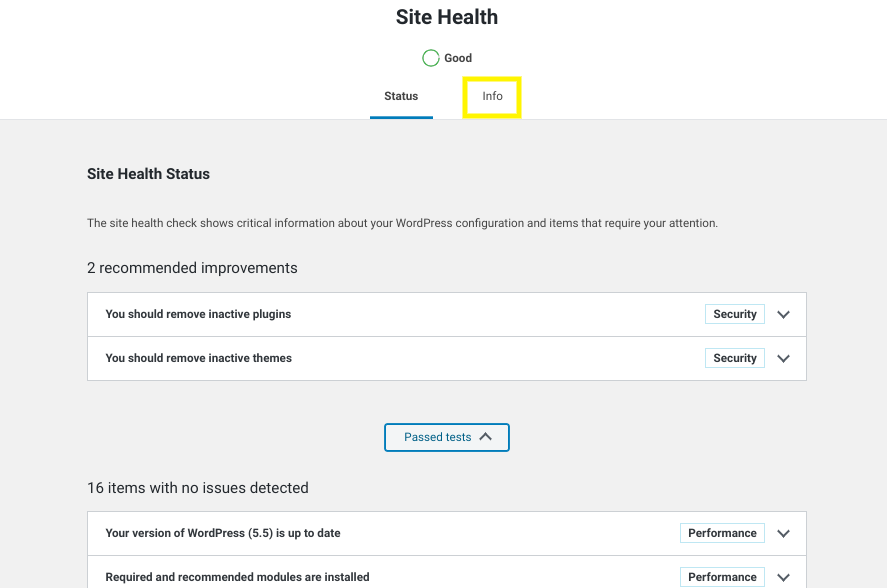Click '2 recommended improvements' heading
887x588 pixels.
[192, 268]
